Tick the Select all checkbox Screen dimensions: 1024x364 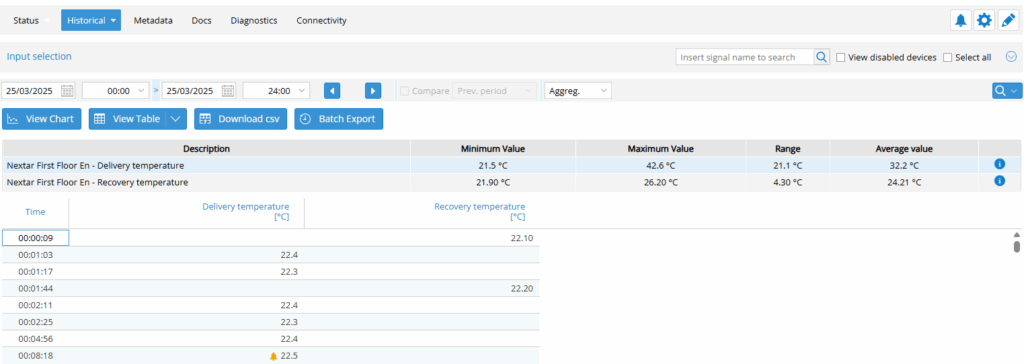coord(948,58)
